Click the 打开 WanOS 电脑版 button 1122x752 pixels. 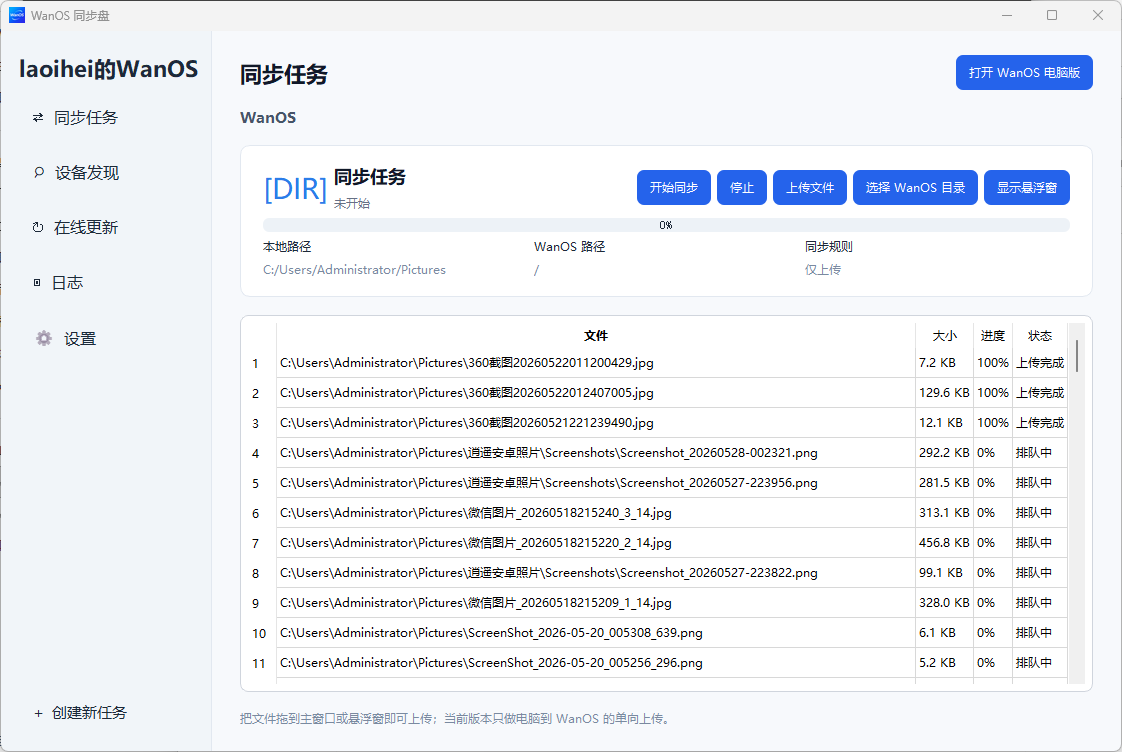[1024, 72]
